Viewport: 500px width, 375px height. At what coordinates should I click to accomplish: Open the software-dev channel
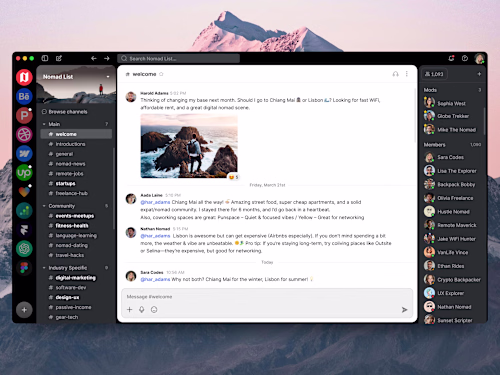(76, 287)
